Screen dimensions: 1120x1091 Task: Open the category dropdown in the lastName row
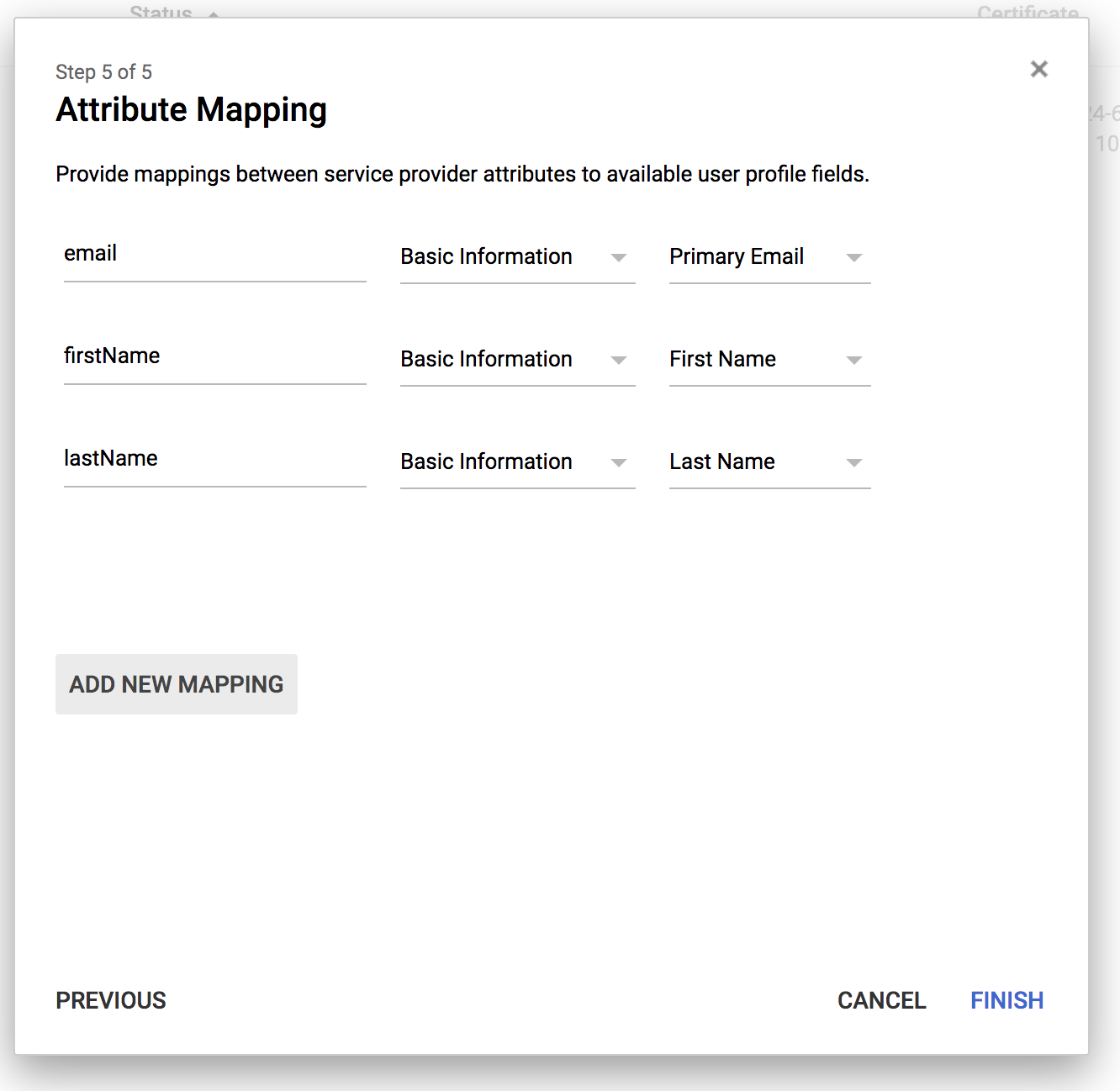click(516, 462)
